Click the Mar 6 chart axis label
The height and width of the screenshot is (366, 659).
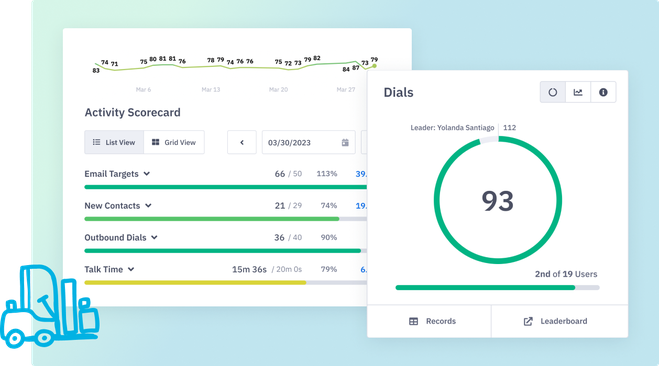(143, 90)
